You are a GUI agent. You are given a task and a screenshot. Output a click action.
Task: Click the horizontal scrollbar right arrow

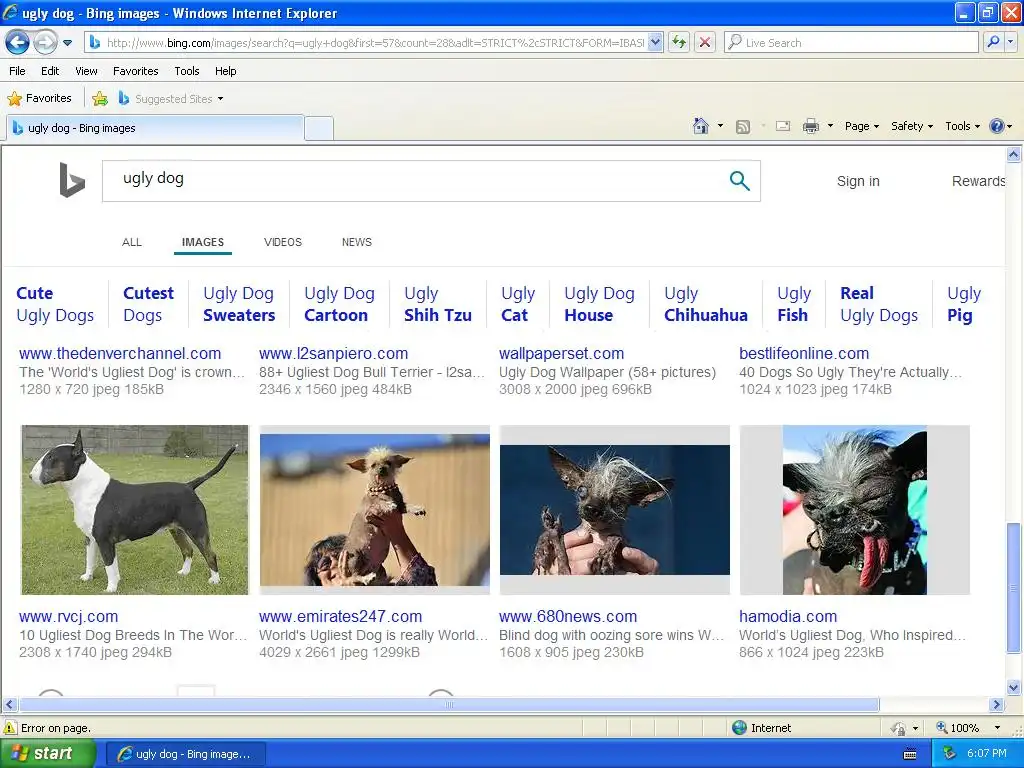[997, 705]
